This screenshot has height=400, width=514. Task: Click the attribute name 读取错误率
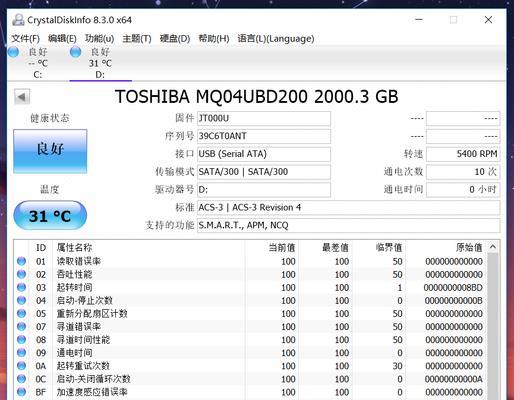79,261
